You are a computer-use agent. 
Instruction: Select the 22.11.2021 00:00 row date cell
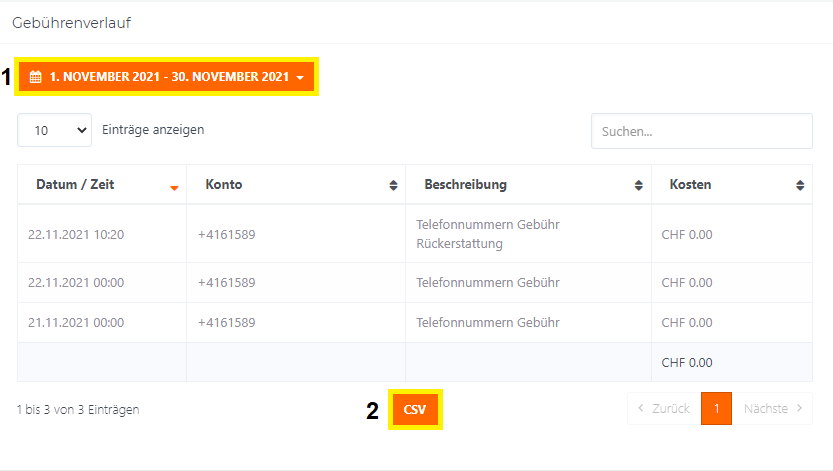point(76,283)
